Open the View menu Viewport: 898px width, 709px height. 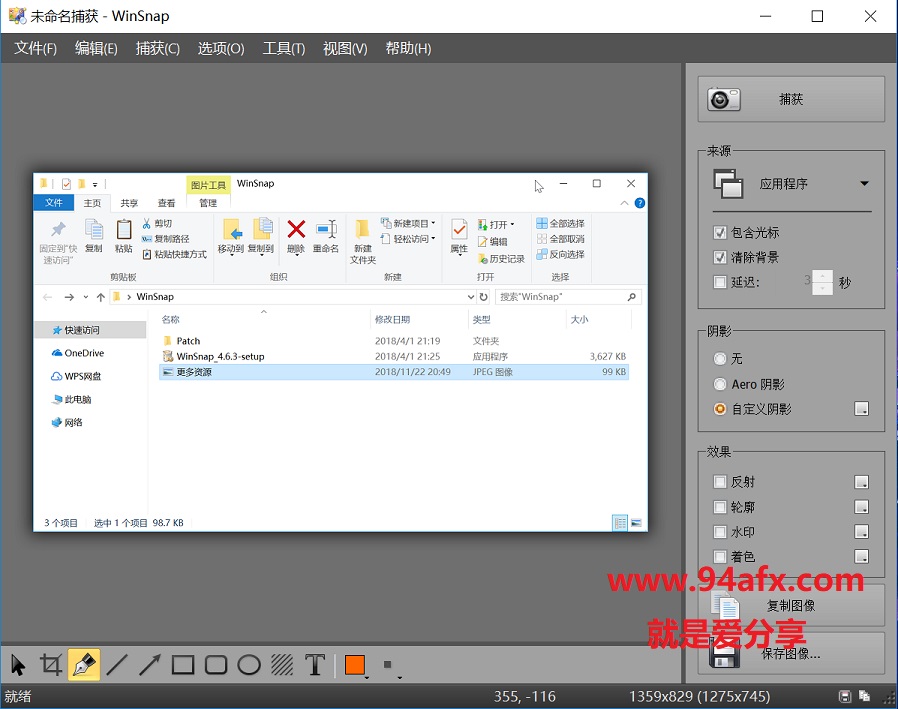pyautogui.click(x=345, y=48)
